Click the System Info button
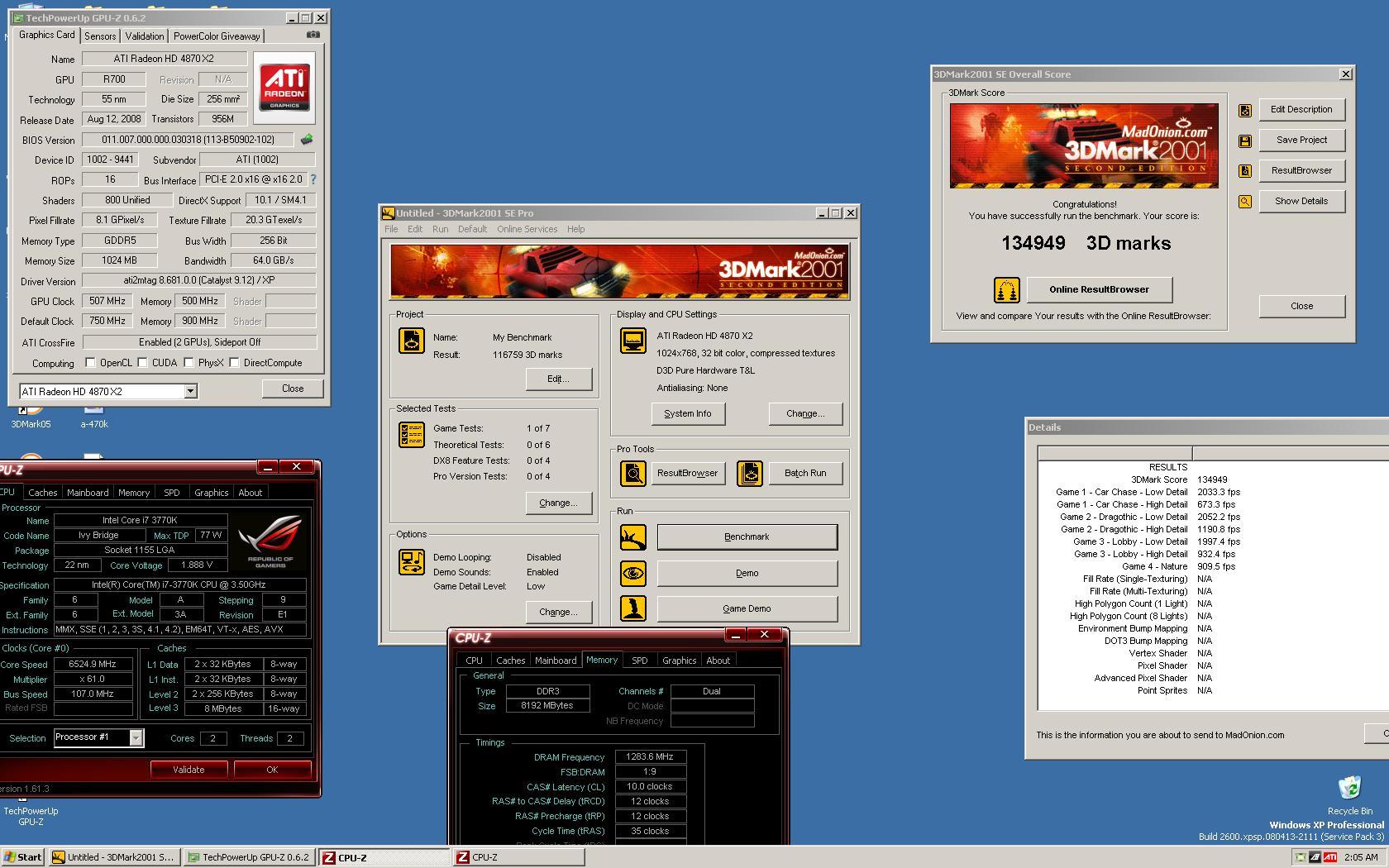1389x868 pixels. coord(688,414)
